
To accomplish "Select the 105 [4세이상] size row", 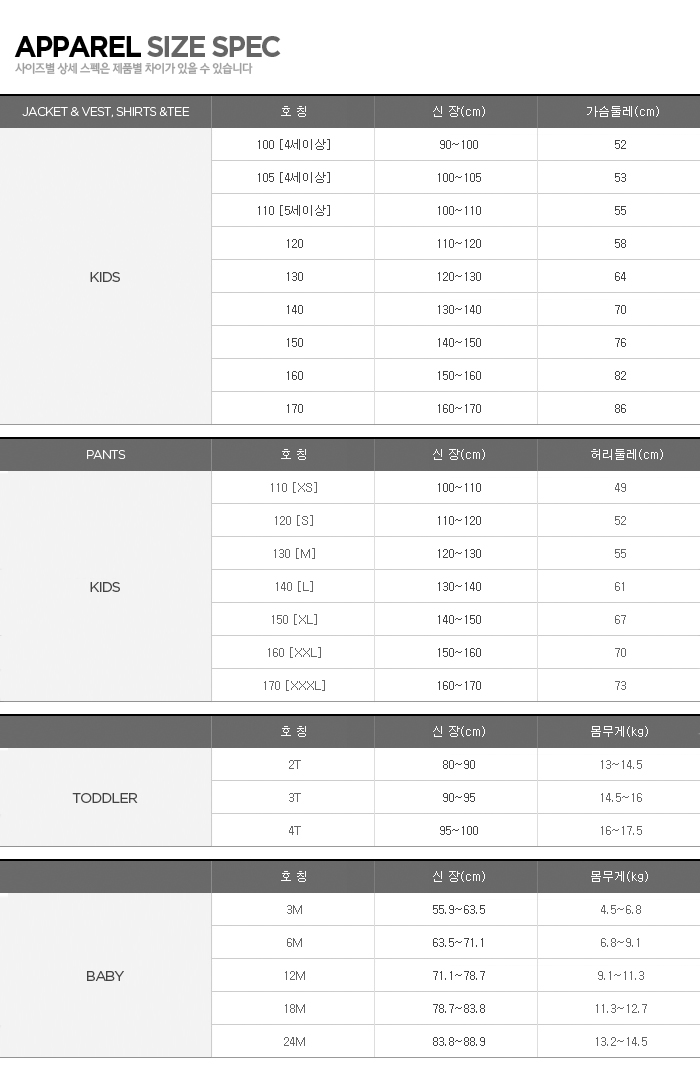I will click(x=293, y=178).
